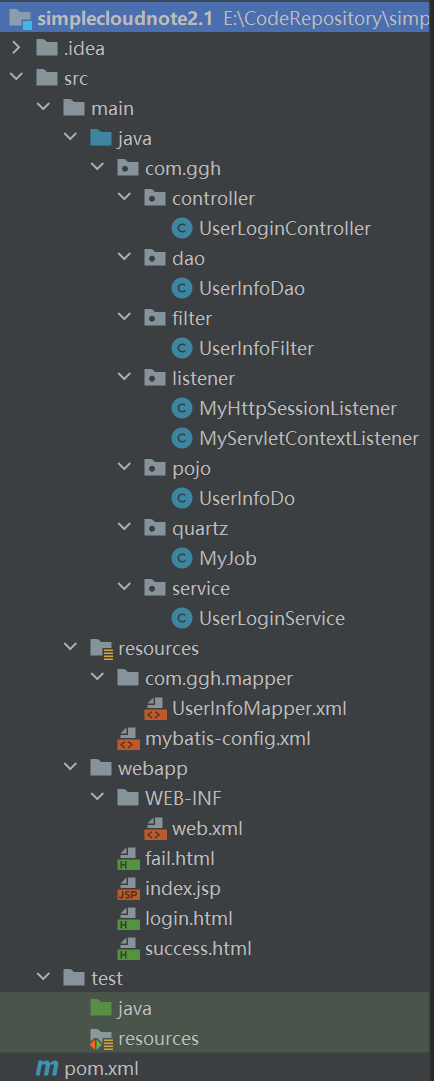The image size is (434, 1081).
Task: Click the login.html file icon
Action: coord(128,919)
